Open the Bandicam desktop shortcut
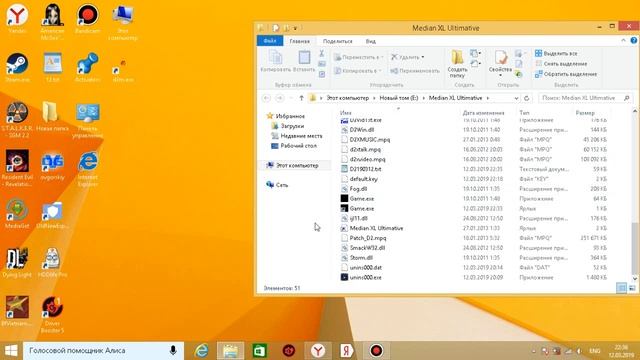Image resolution: width=640 pixels, height=360 pixels. tap(87, 18)
